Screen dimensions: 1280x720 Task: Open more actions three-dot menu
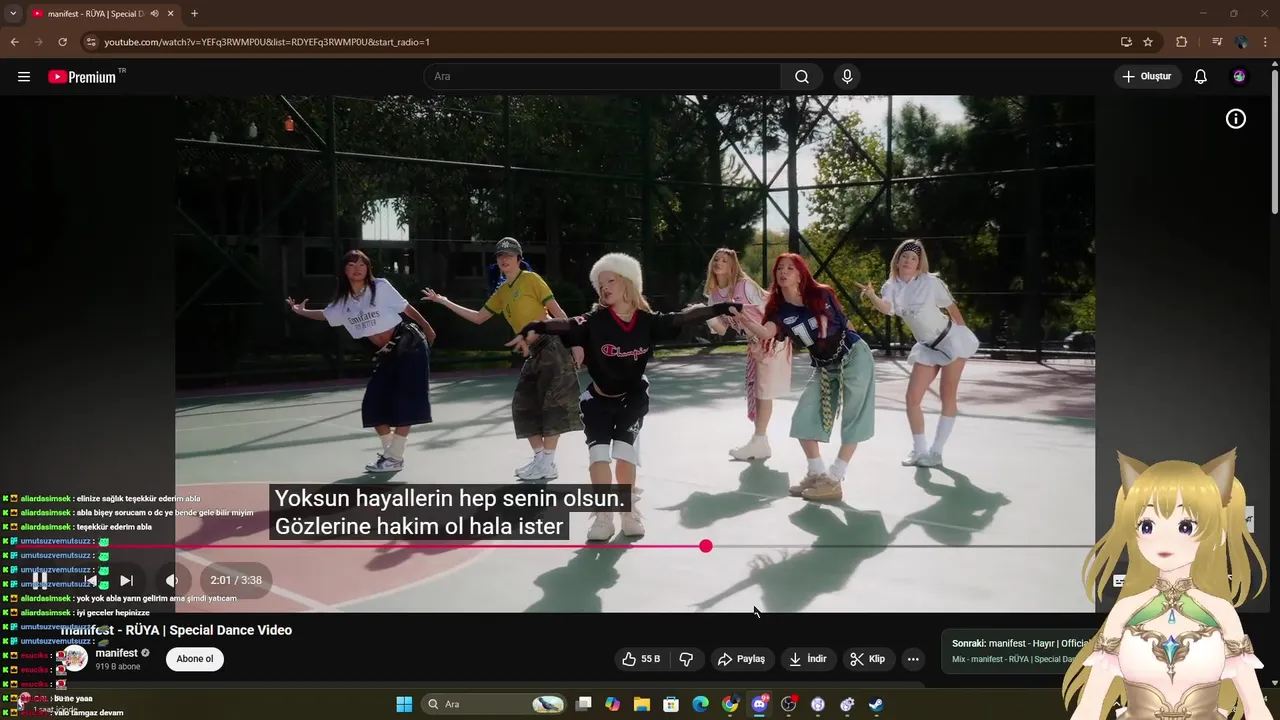pyautogui.click(x=912, y=659)
